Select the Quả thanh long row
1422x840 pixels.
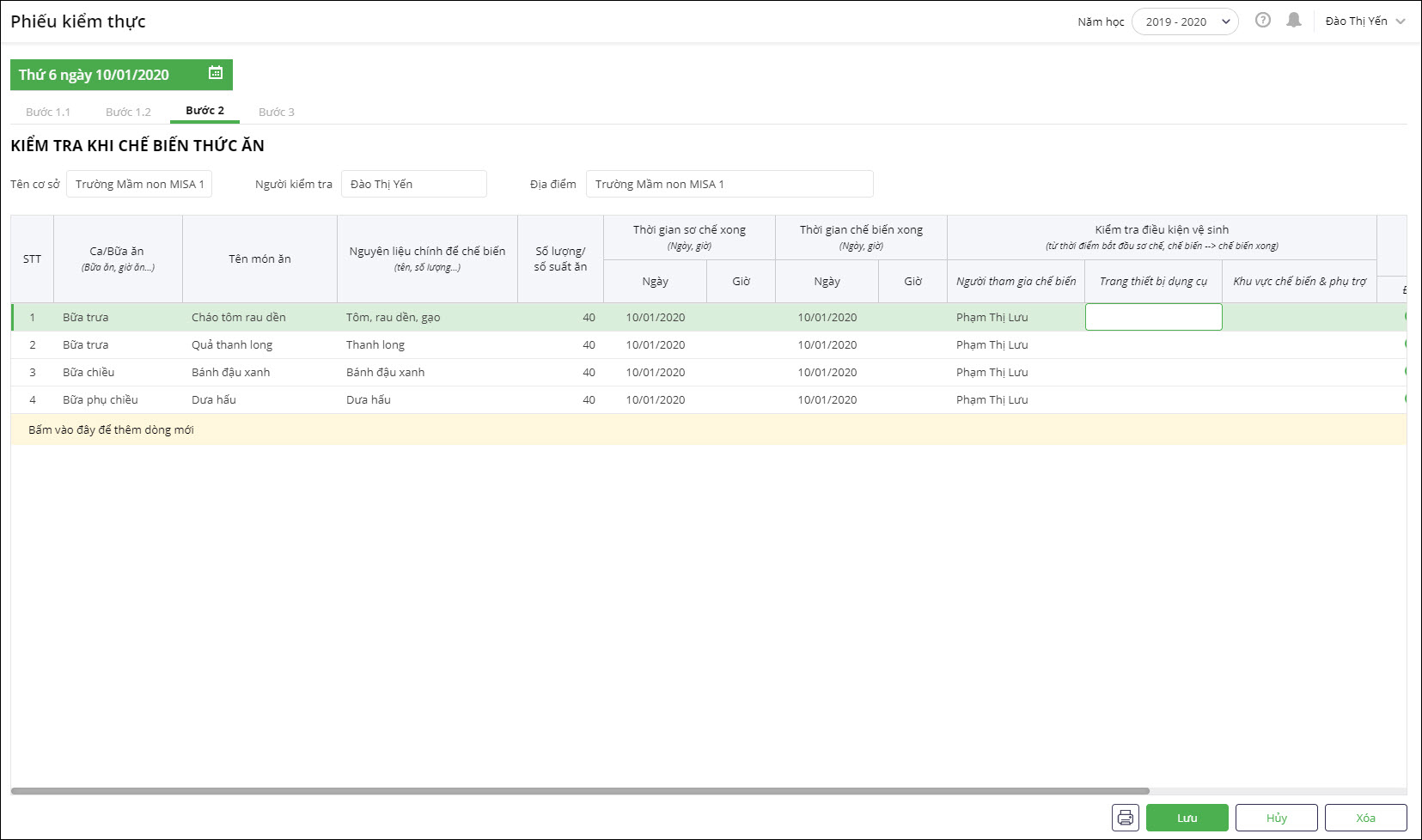click(232, 344)
